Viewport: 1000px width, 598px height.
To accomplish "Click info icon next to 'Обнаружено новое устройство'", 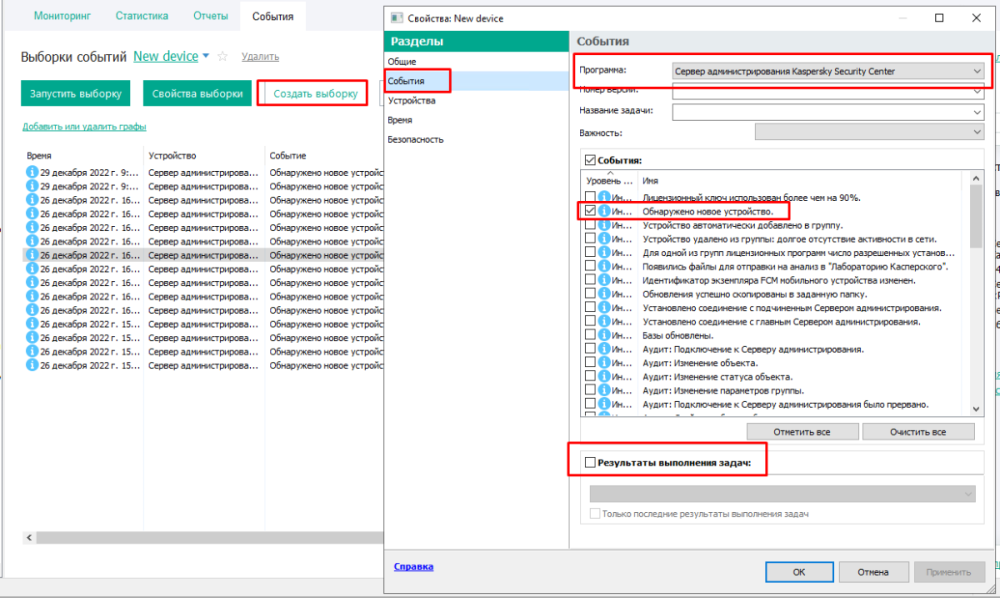I will [604, 212].
